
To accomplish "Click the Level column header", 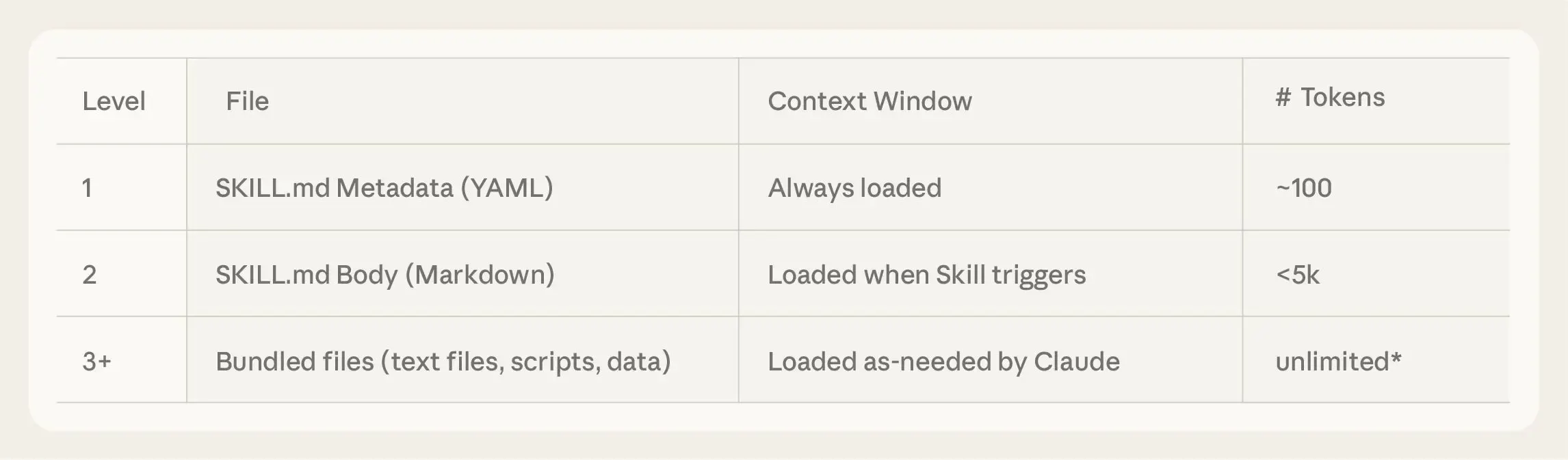I will (x=114, y=101).
